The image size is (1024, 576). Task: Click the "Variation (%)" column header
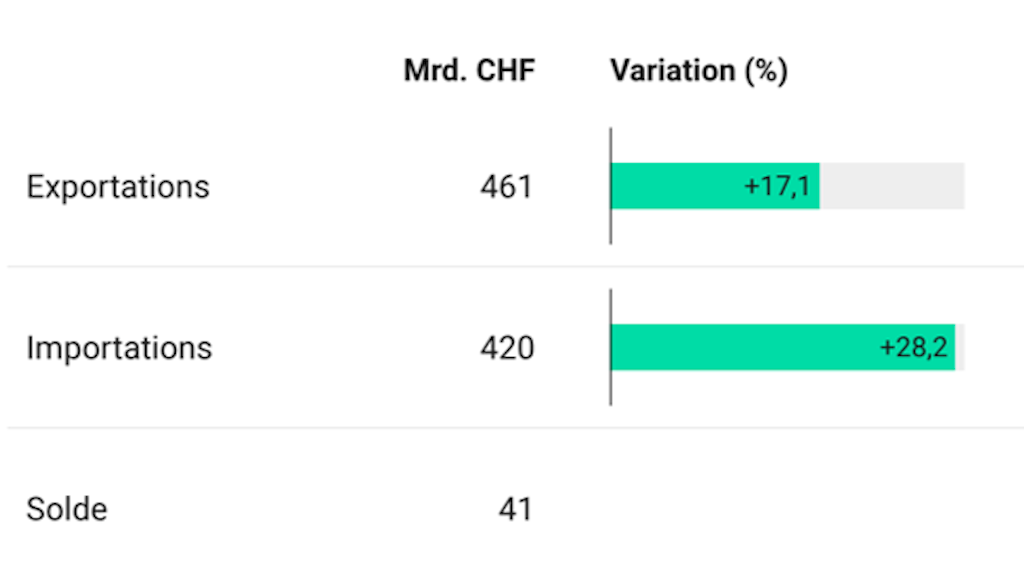tap(699, 71)
